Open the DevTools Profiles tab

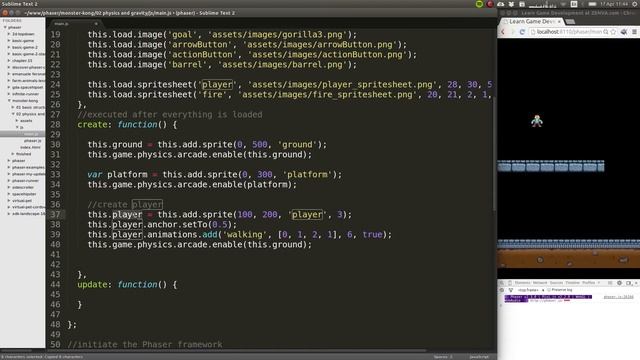point(588,283)
